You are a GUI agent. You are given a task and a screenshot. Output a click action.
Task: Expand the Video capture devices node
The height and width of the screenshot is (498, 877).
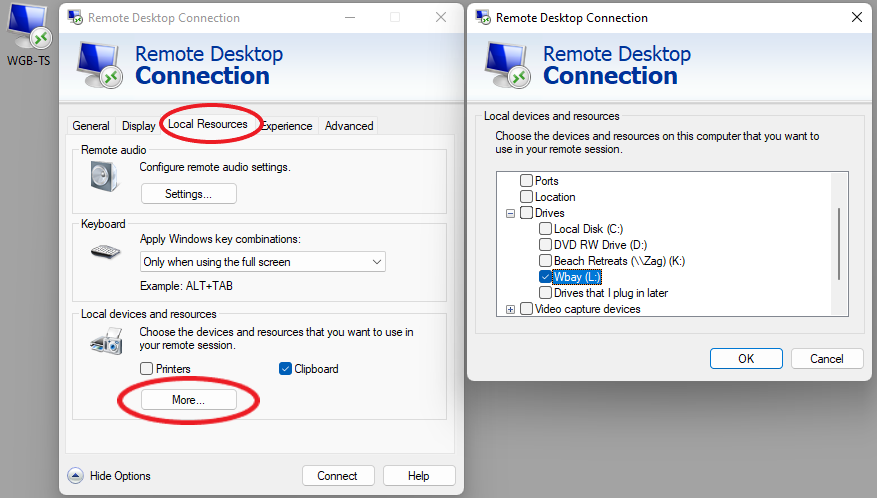click(510, 309)
